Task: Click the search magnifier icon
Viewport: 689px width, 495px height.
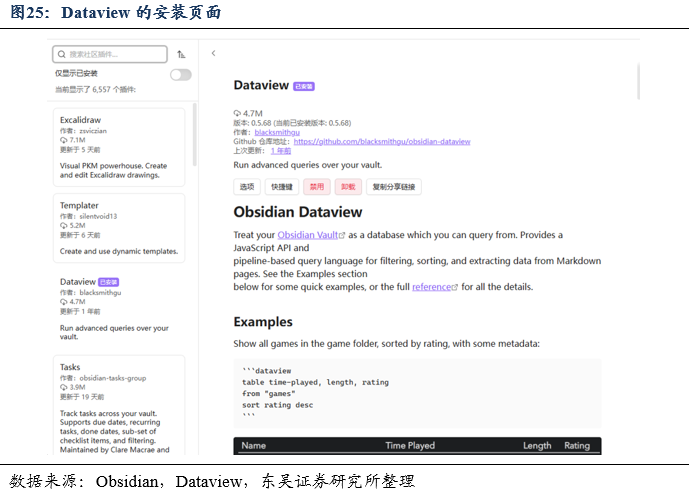Action: click(x=62, y=54)
